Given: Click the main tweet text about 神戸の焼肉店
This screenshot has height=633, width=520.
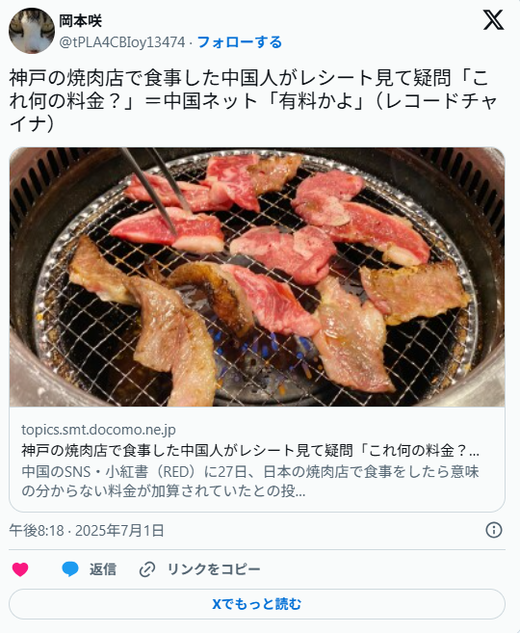Looking at the screenshot, I should point(252,101).
